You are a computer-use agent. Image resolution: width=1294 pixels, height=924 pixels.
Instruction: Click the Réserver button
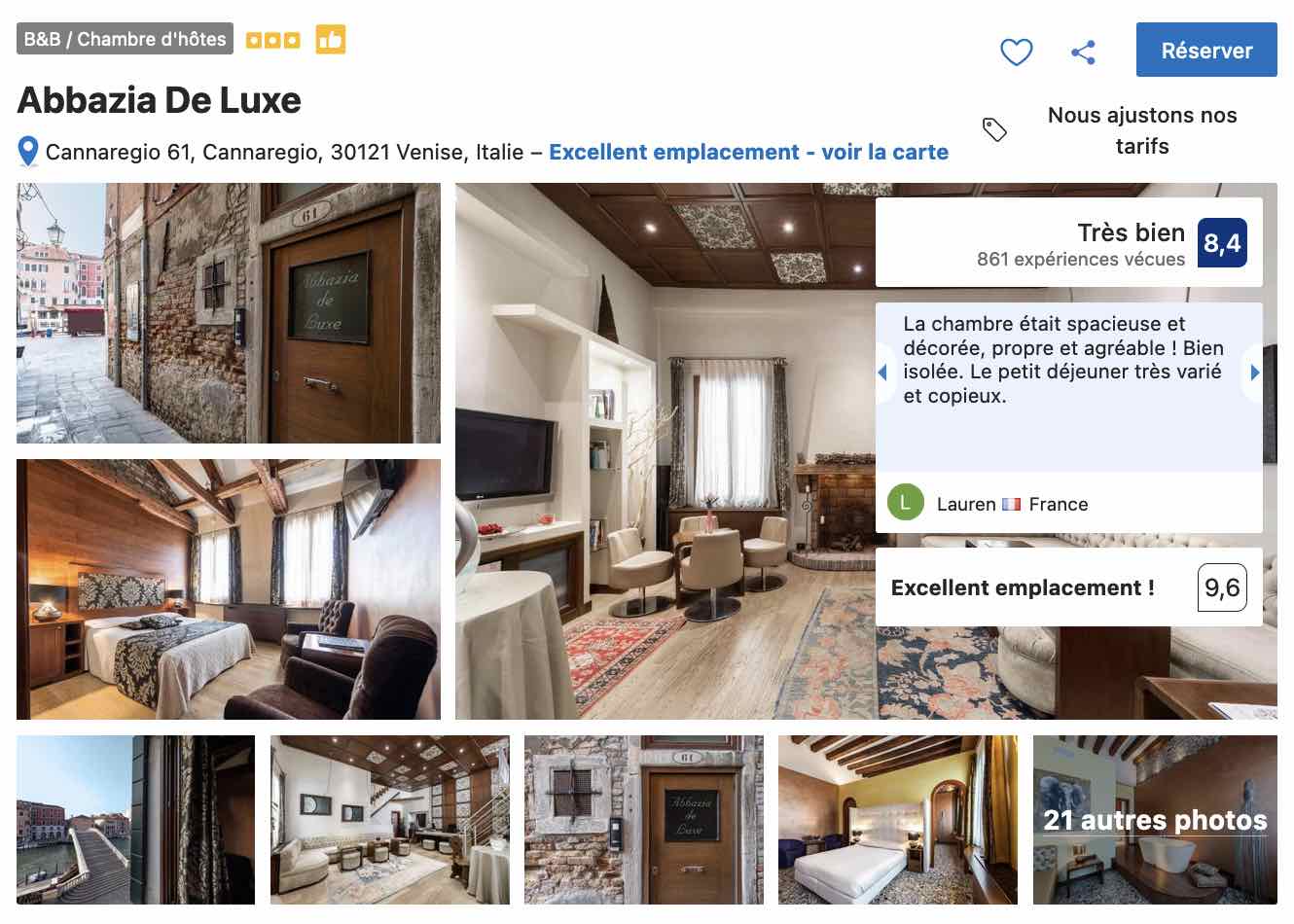[x=1206, y=50]
